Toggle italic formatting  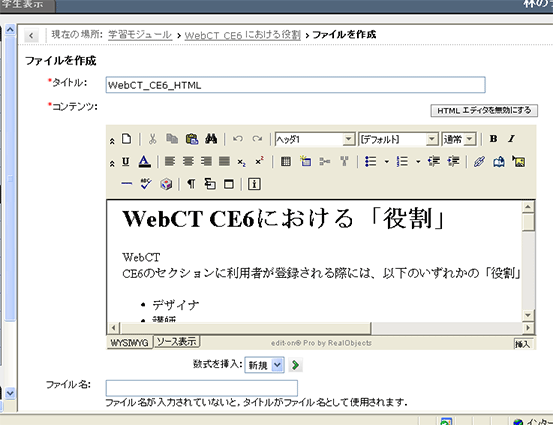[511, 139]
